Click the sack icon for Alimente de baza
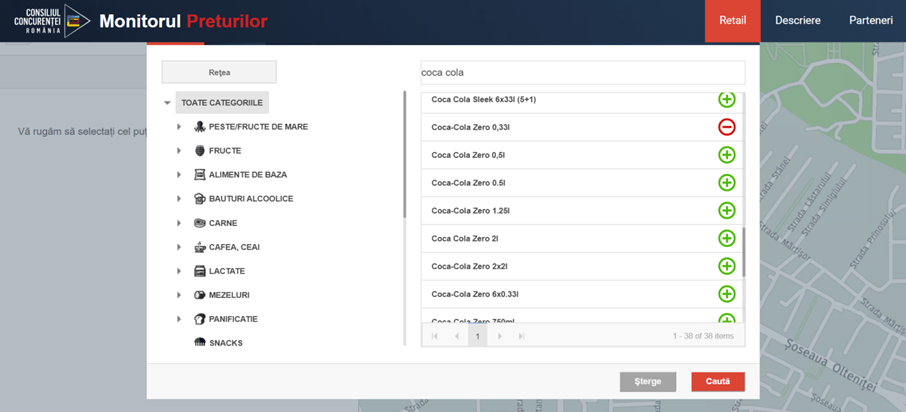 pos(199,175)
